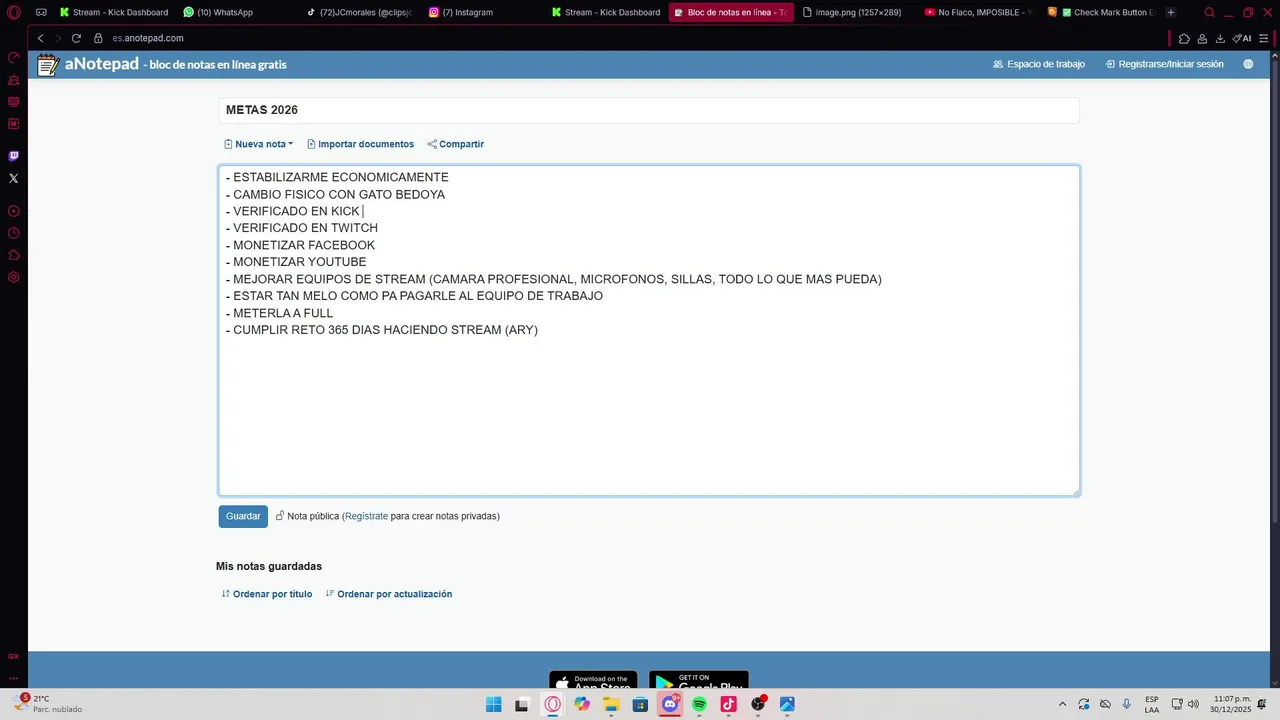Open the extensions cube icon in toolbar
The height and width of the screenshot is (720, 1280).
click(x=1184, y=38)
